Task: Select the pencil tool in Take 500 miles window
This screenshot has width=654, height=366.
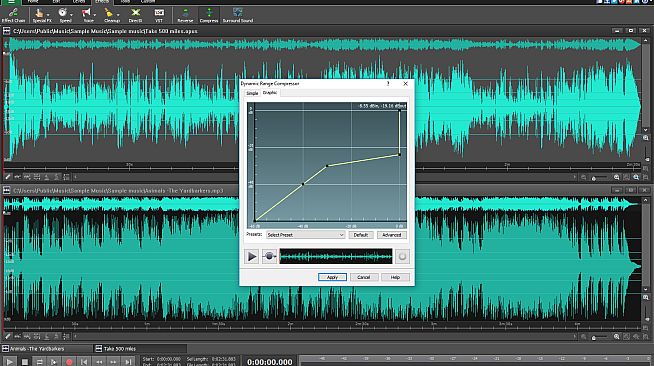Action: pyautogui.click(x=8, y=177)
